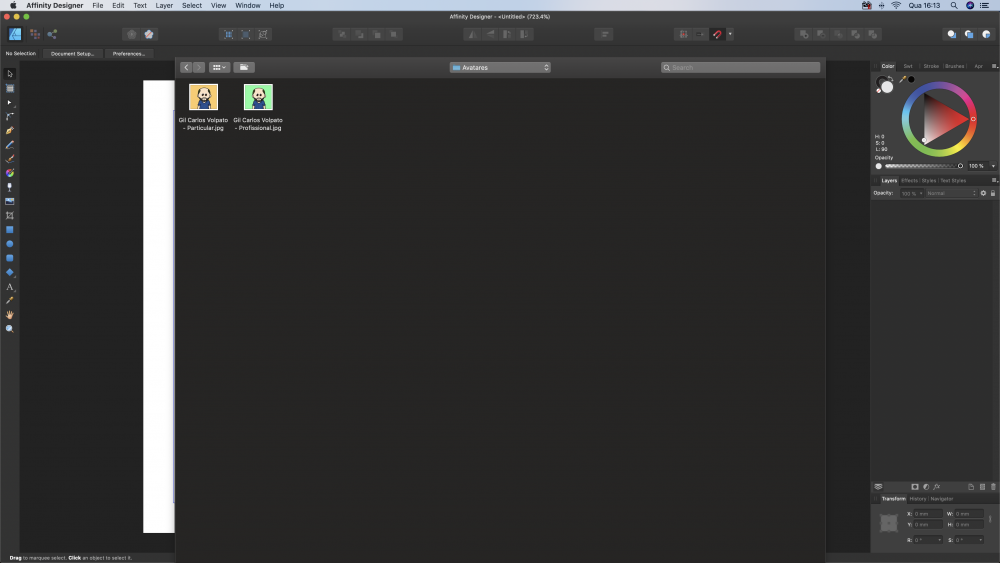Viewport: 1000px width, 563px height.
Task: Select the Vector Crop tool
Action: coord(10,216)
